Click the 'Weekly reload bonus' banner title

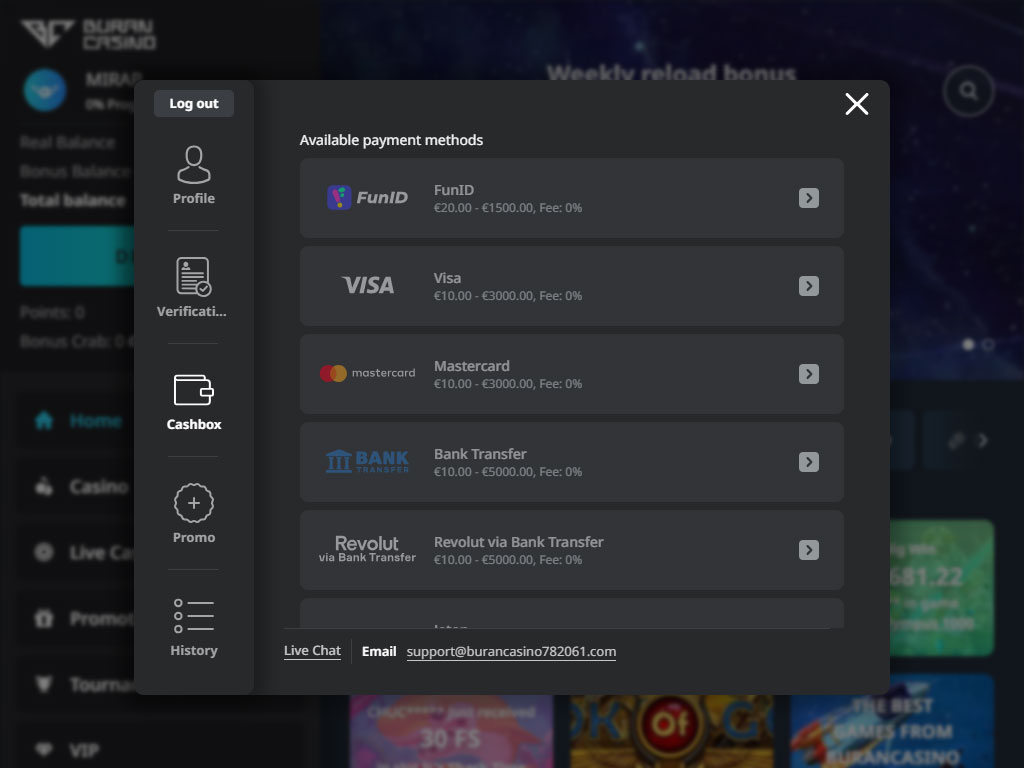point(671,73)
